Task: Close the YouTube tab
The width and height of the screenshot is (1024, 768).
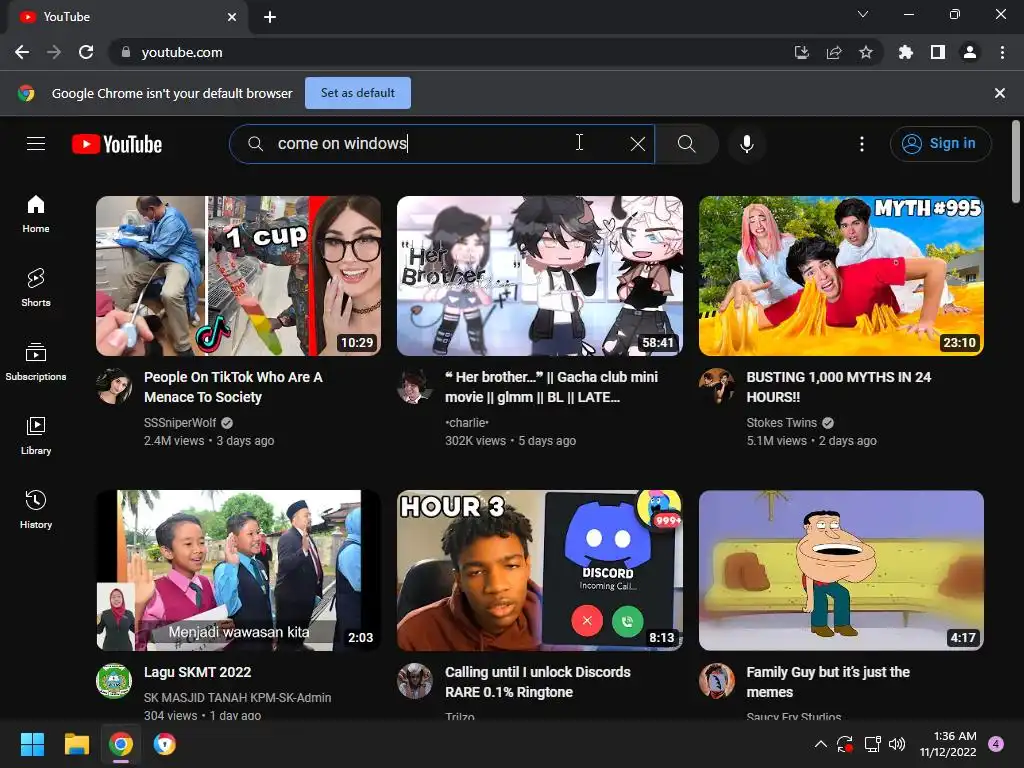Action: point(232,17)
